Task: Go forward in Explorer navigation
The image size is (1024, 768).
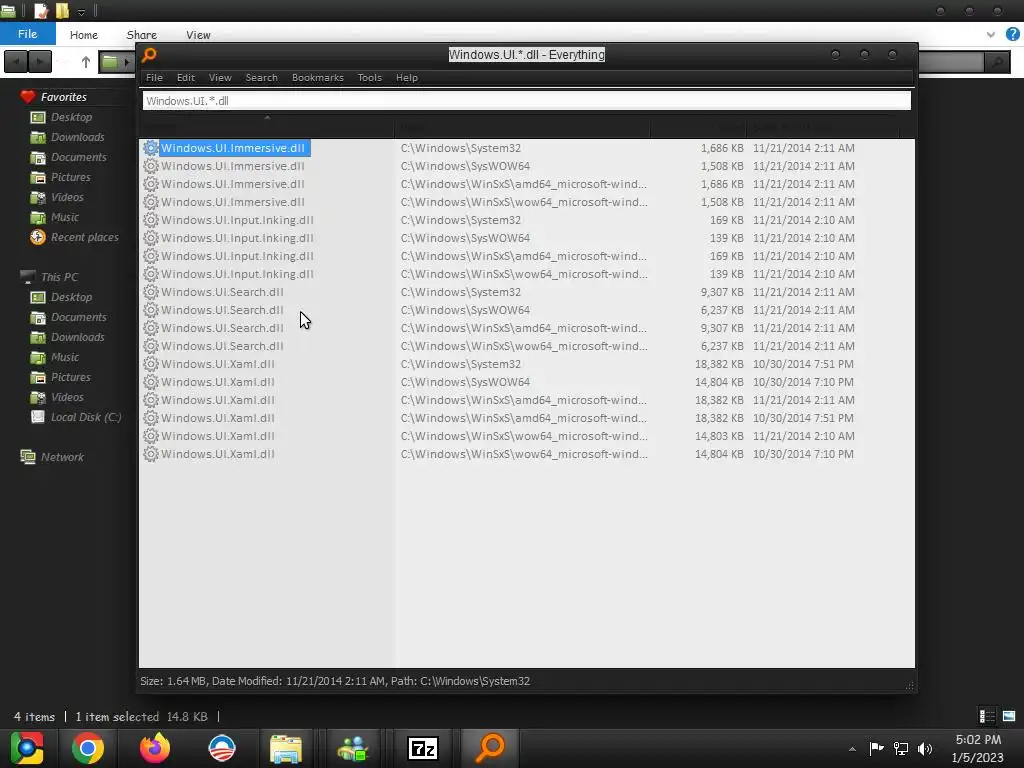Action: coord(40,62)
